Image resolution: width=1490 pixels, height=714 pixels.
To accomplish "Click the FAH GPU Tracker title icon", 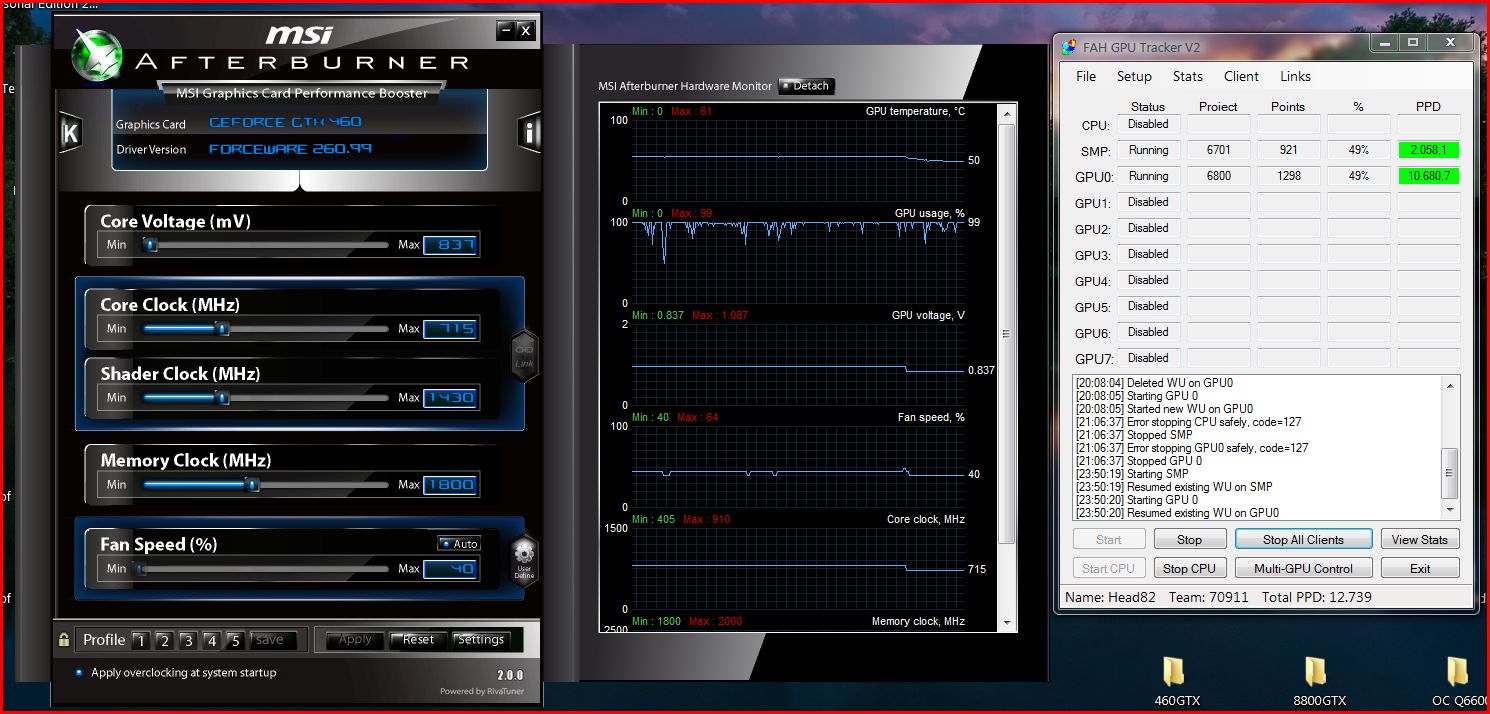I will (1067, 46).
